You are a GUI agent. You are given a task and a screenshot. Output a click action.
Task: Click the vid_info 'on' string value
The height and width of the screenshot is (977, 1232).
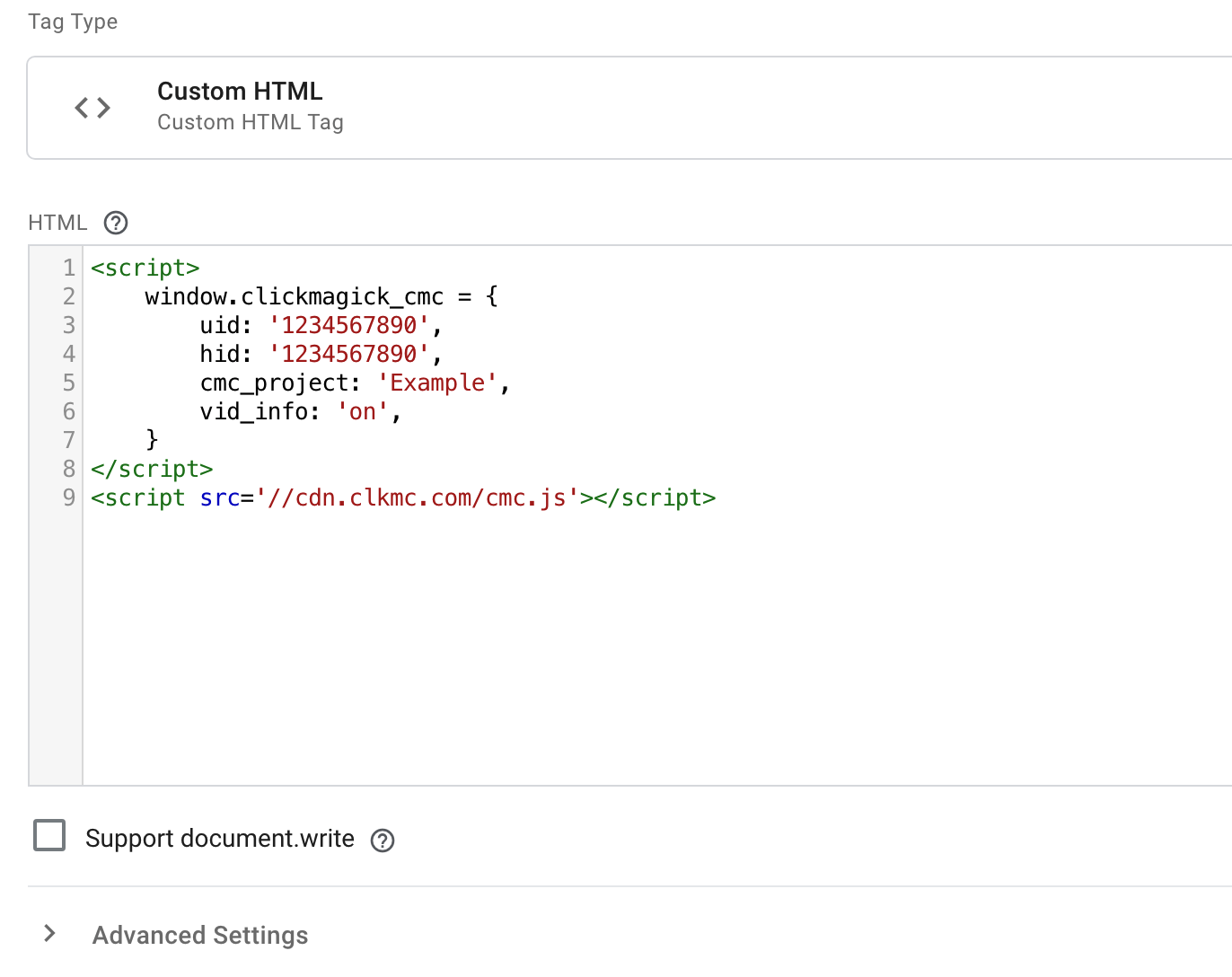click(363, 412)
